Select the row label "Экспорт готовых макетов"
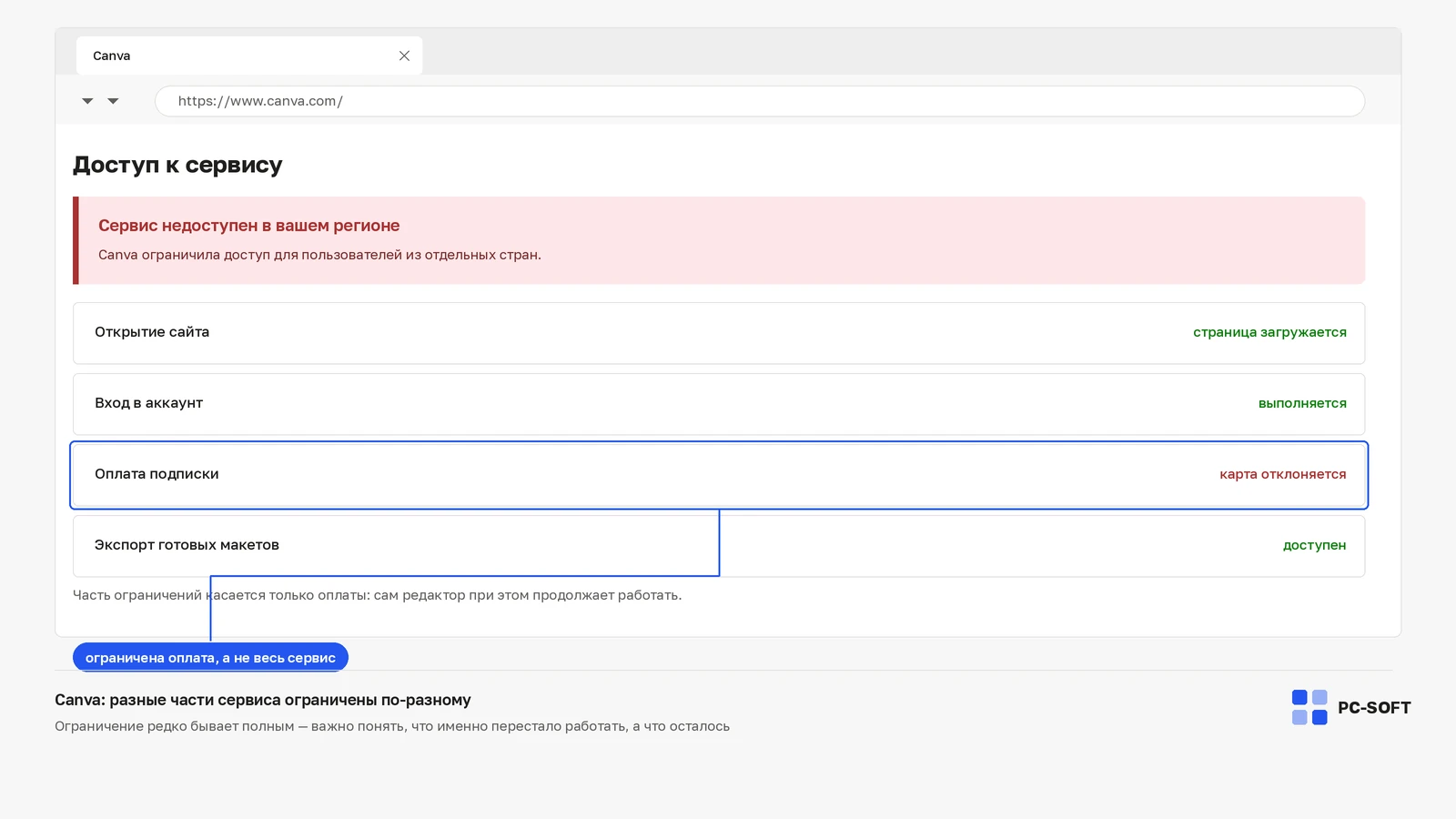Viewport: 1456px width, 819px height. [x=187, y=545]
